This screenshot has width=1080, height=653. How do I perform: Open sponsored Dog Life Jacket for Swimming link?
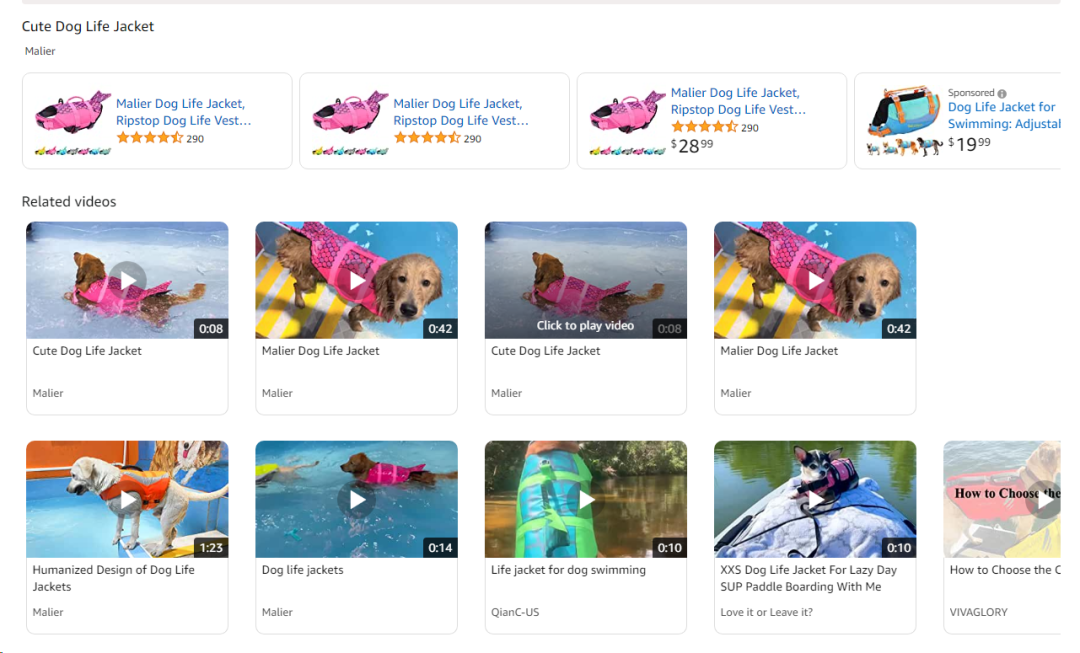[x=1004, y=116]
